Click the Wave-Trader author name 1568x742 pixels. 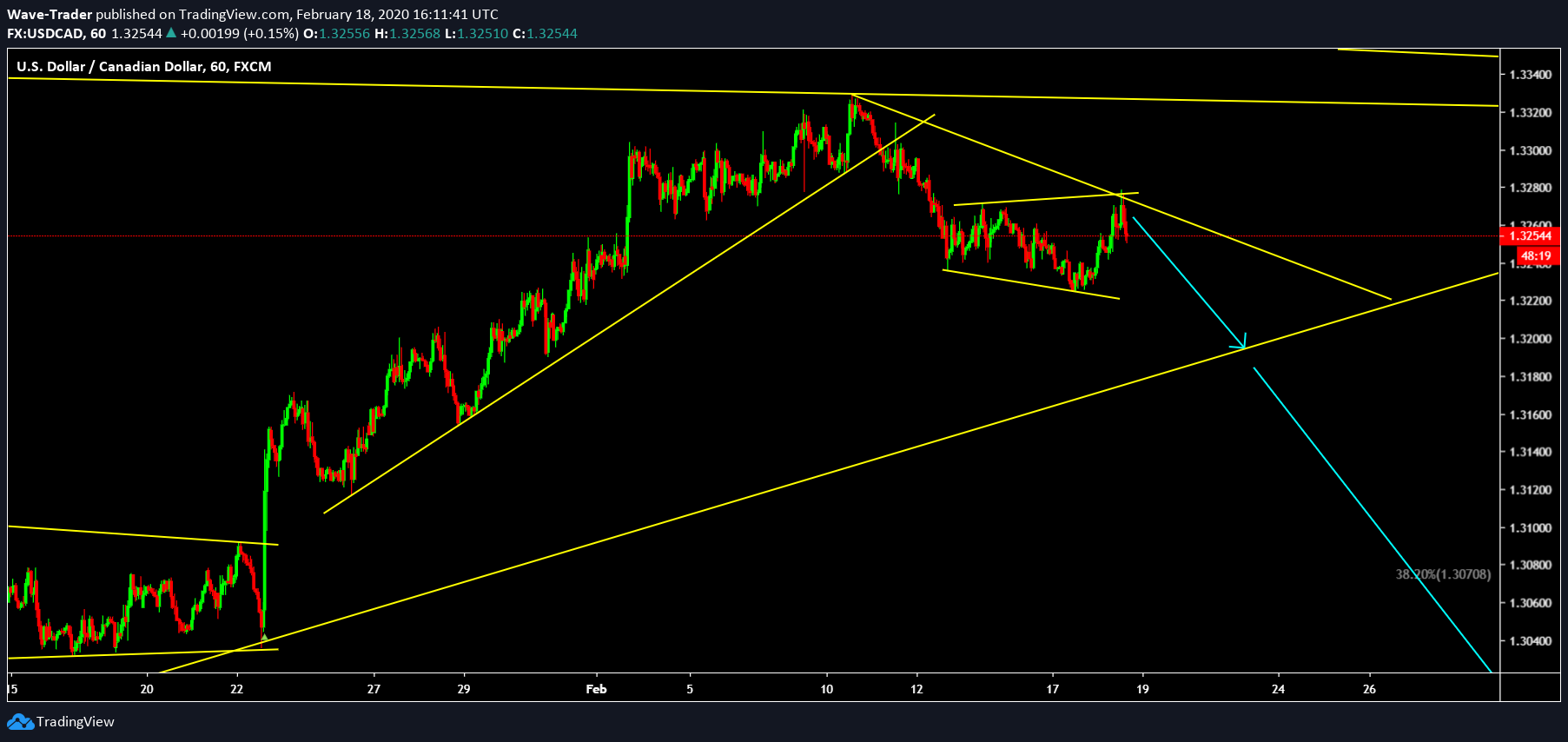tap(50, 15)
